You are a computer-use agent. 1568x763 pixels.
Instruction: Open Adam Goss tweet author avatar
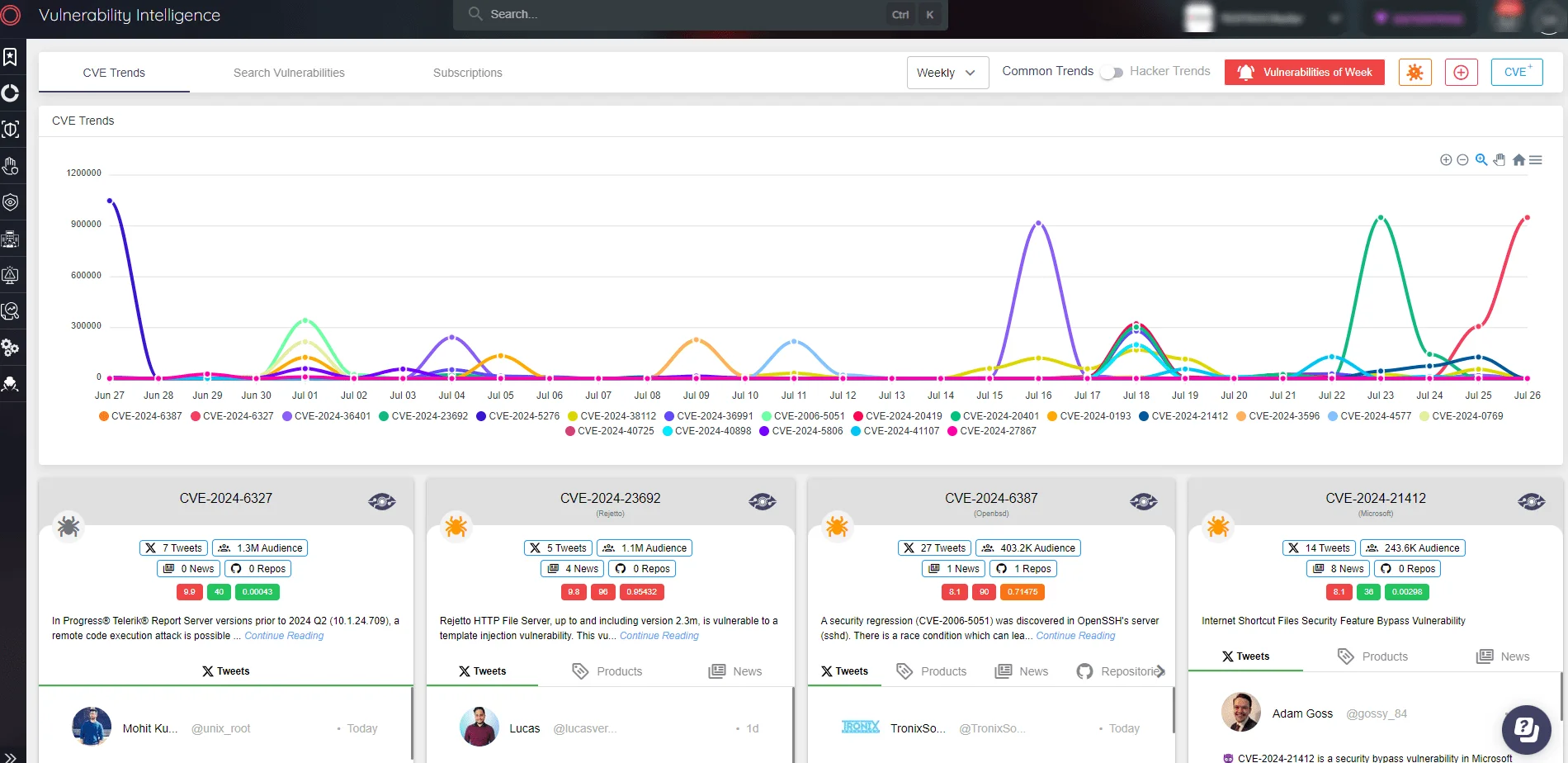point(1241,712)
